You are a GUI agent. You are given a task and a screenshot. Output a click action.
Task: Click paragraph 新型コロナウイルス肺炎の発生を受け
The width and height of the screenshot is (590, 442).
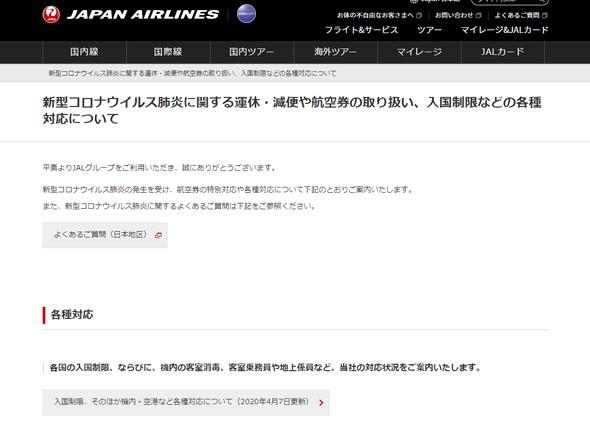[228, 189]
